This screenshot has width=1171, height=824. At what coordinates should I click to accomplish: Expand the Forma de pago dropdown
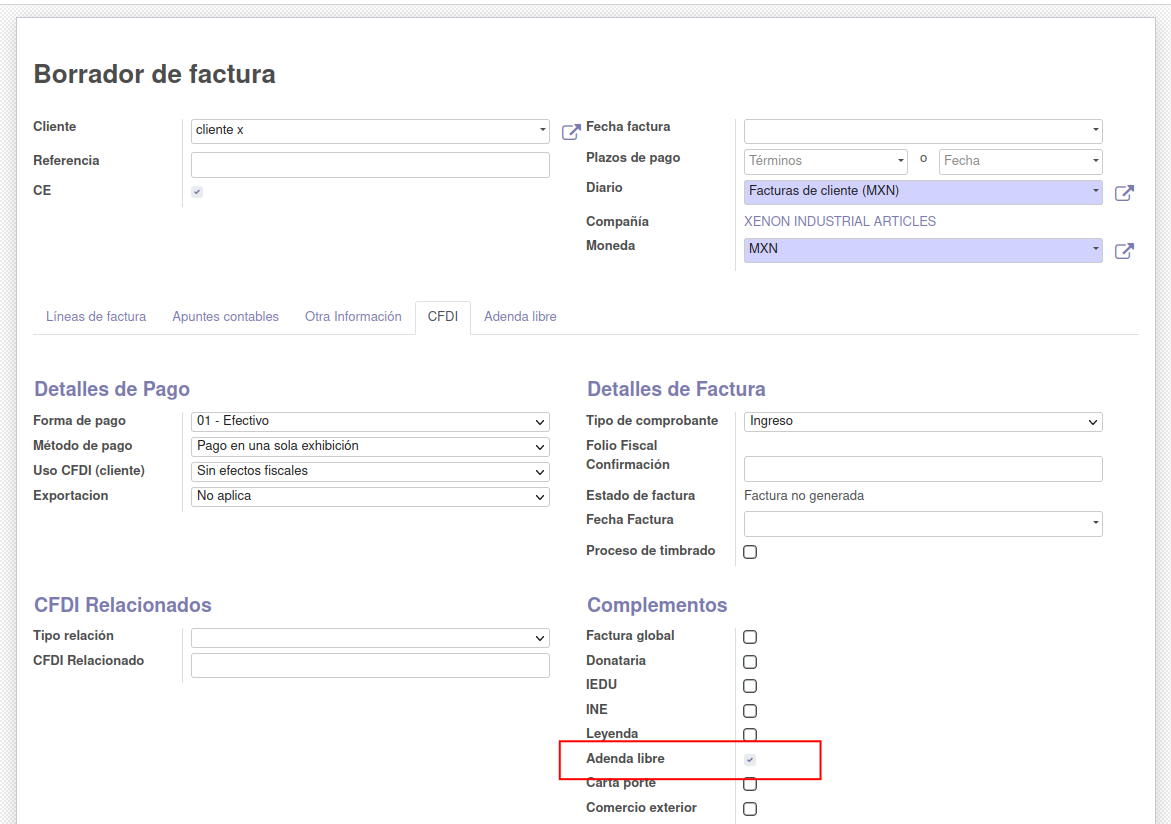pyautogui.click(x=370, y=422)
